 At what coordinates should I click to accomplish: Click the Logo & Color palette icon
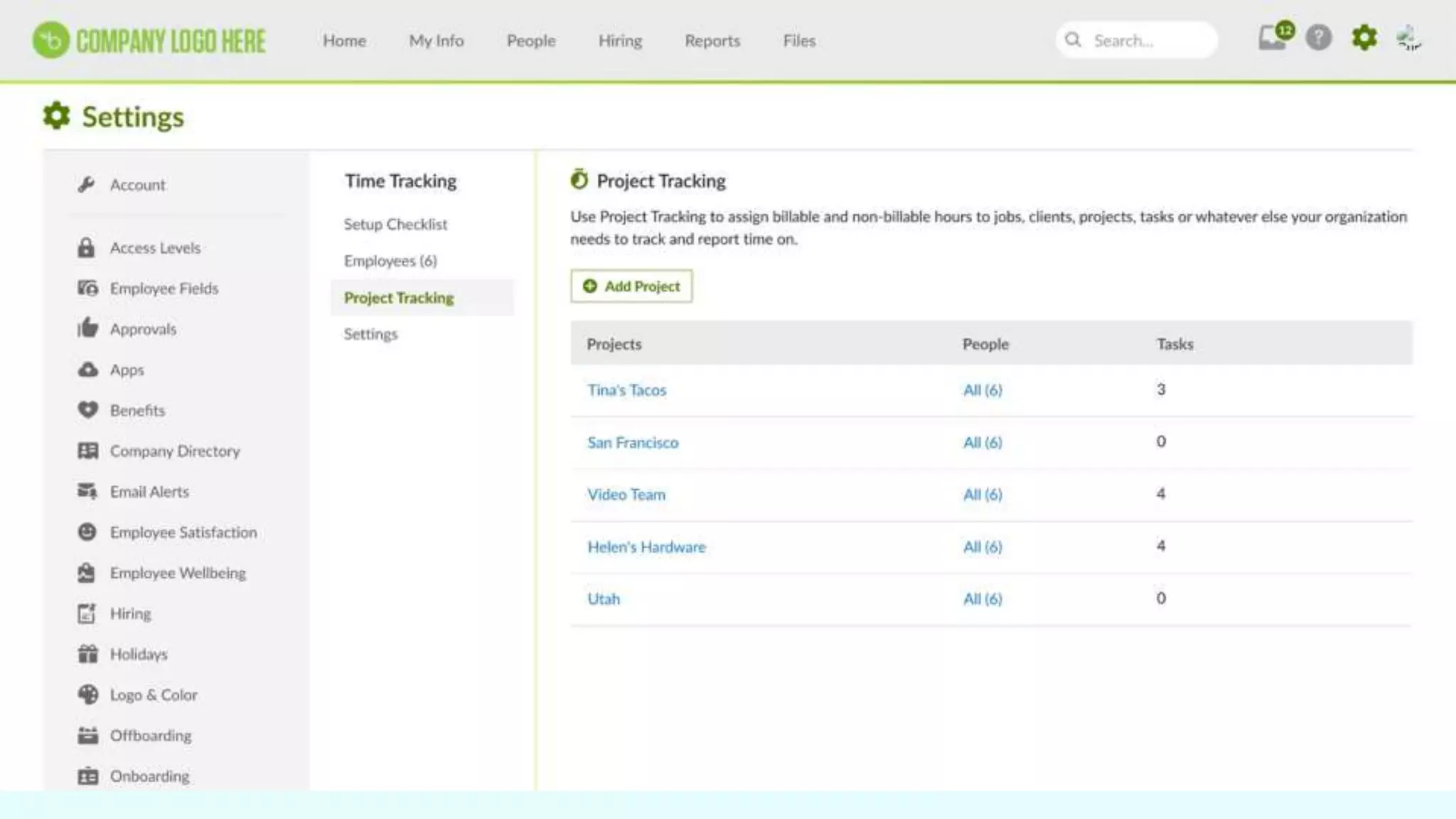coord(87,695)
